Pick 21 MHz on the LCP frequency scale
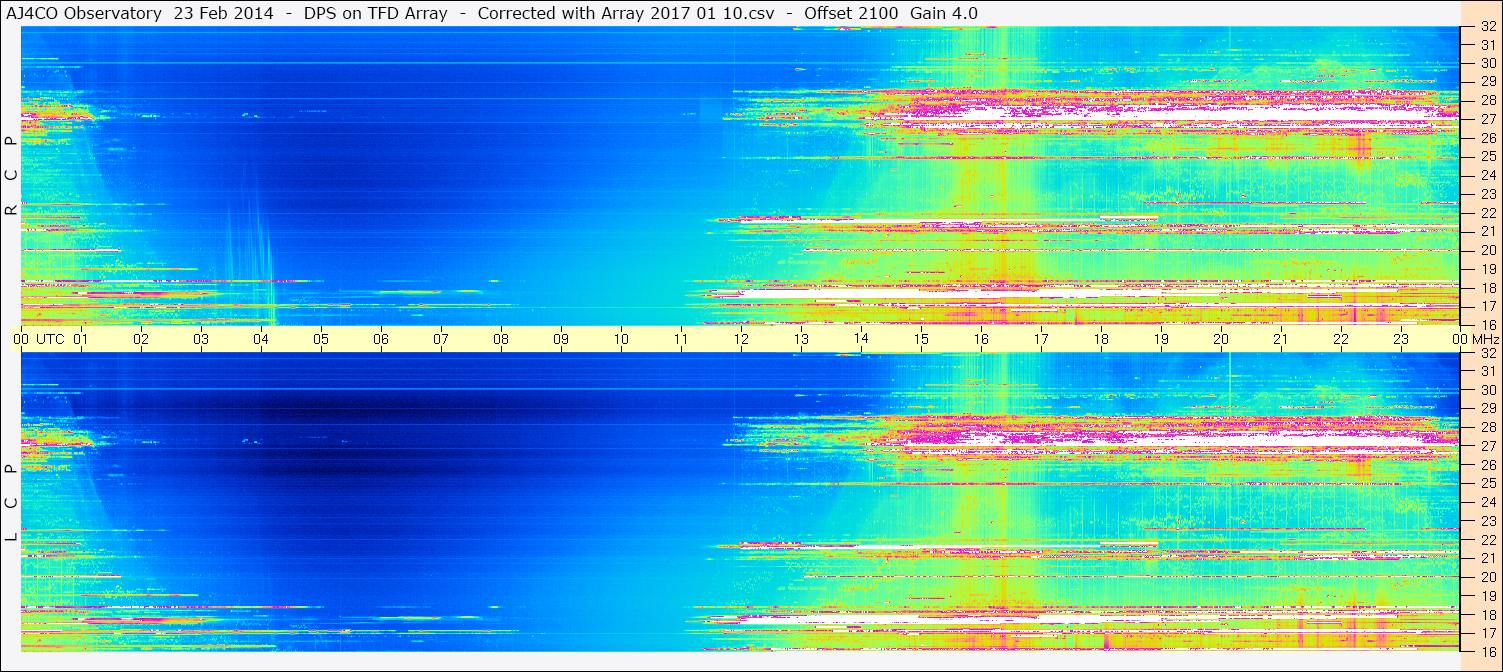The width and height of the screenshot is (1503, 672). point(1487,558)
